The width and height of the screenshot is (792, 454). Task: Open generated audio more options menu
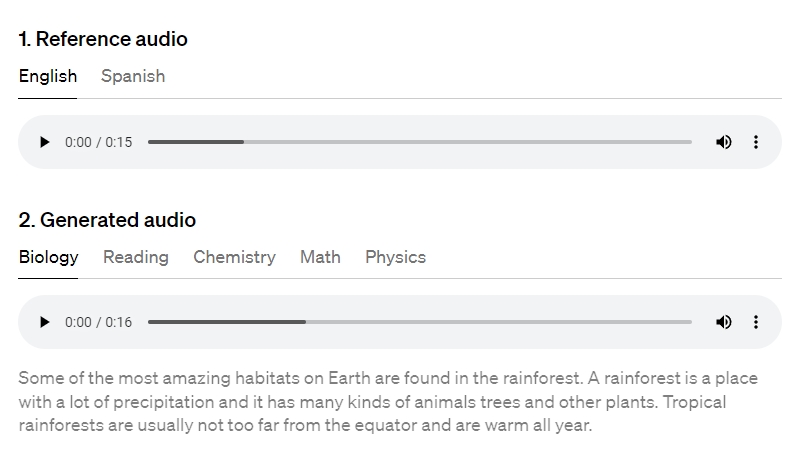(x=756, y=322)
